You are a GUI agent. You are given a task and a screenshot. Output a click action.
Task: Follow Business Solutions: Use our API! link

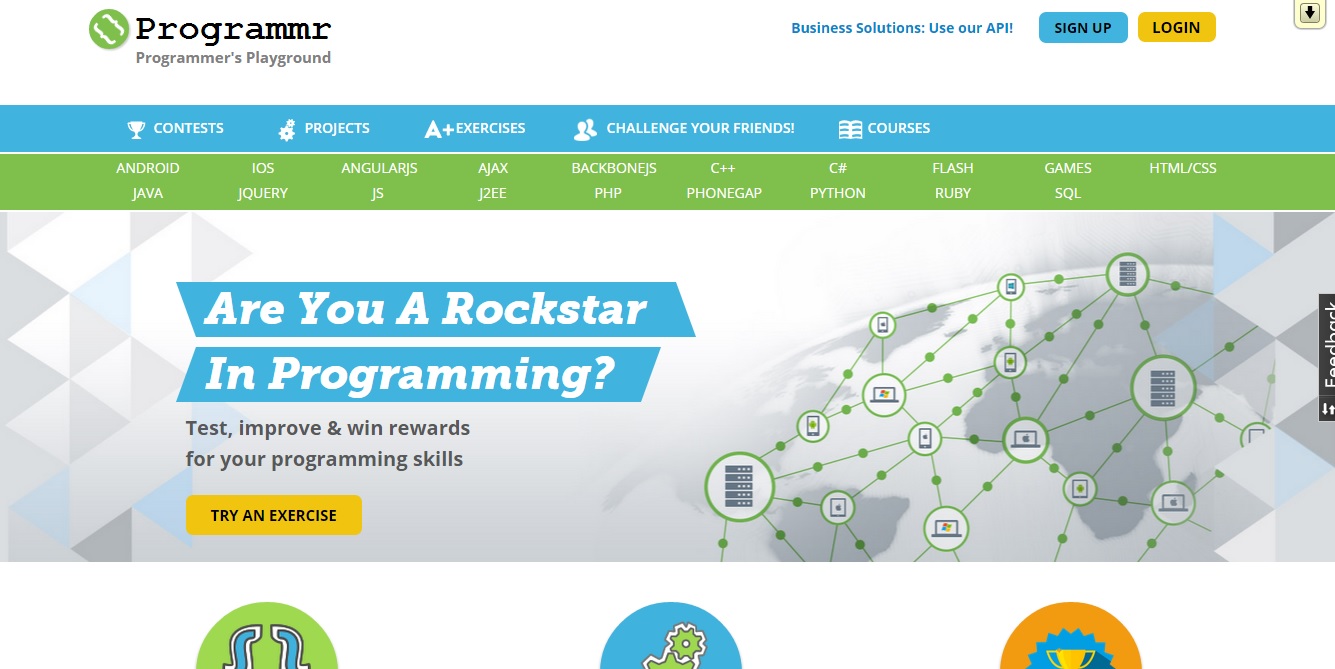902,28
